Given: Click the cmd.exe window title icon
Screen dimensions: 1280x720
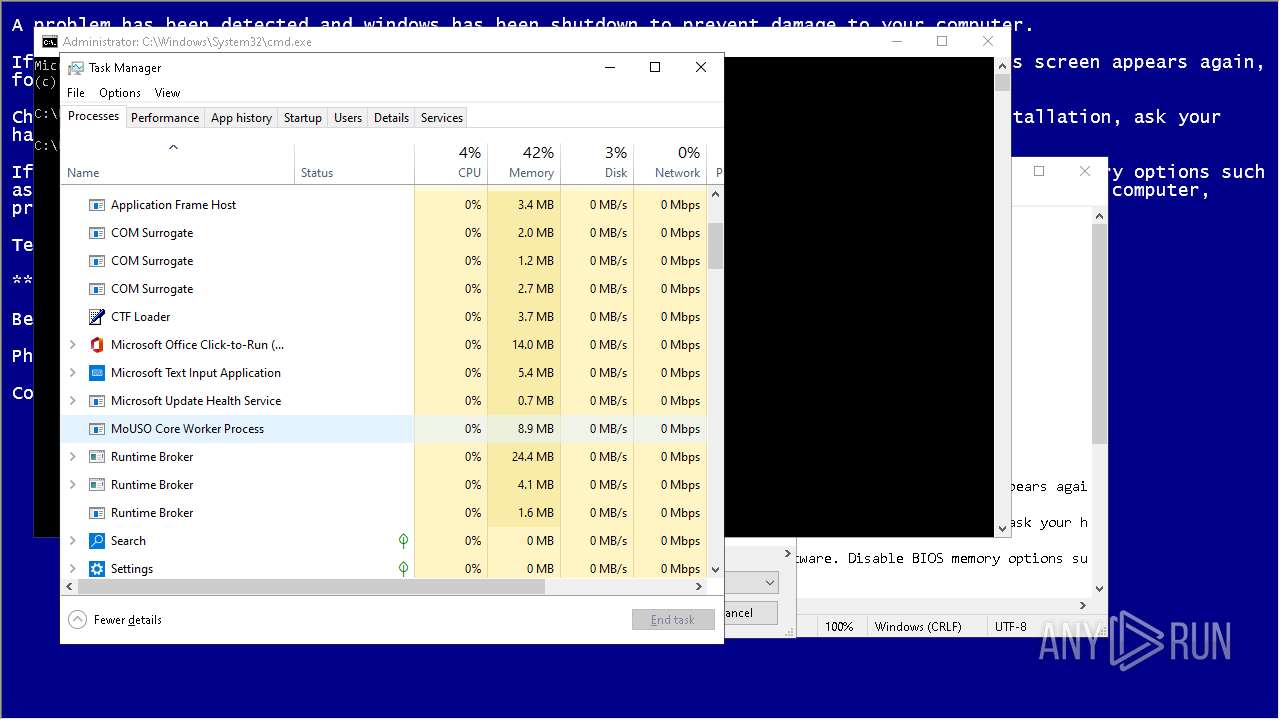Looking at the screenshot, I should tap(50, 42).
